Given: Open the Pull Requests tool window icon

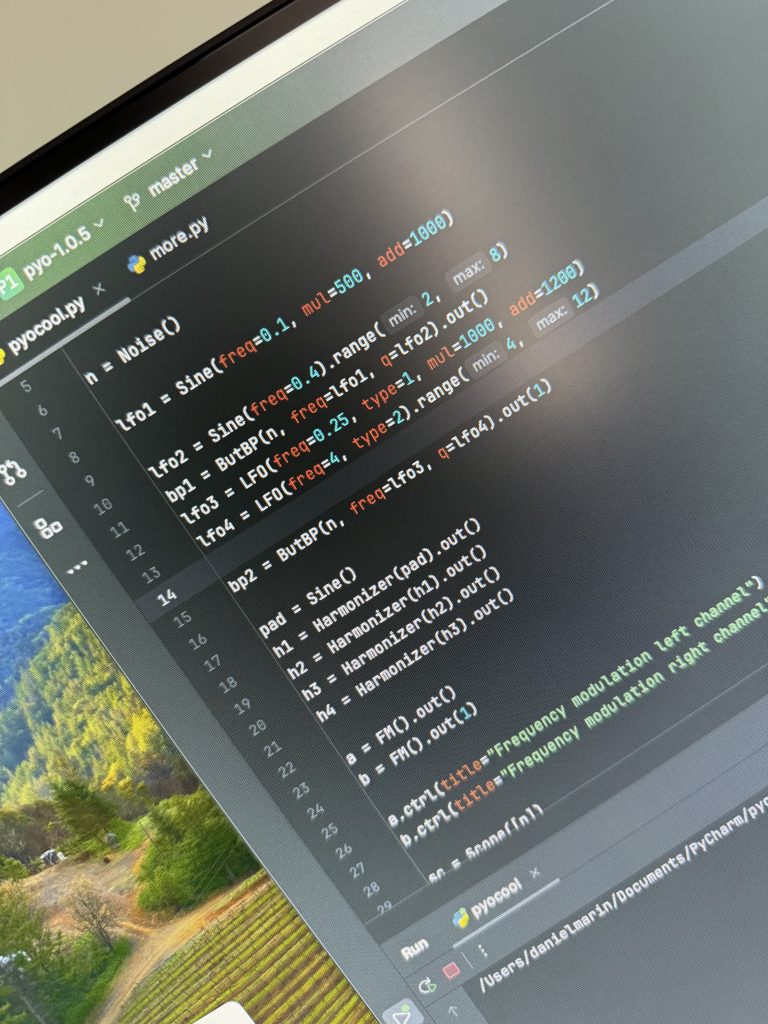Looking at the screenshot, I should pyautogui.click(x=12, y=472).
